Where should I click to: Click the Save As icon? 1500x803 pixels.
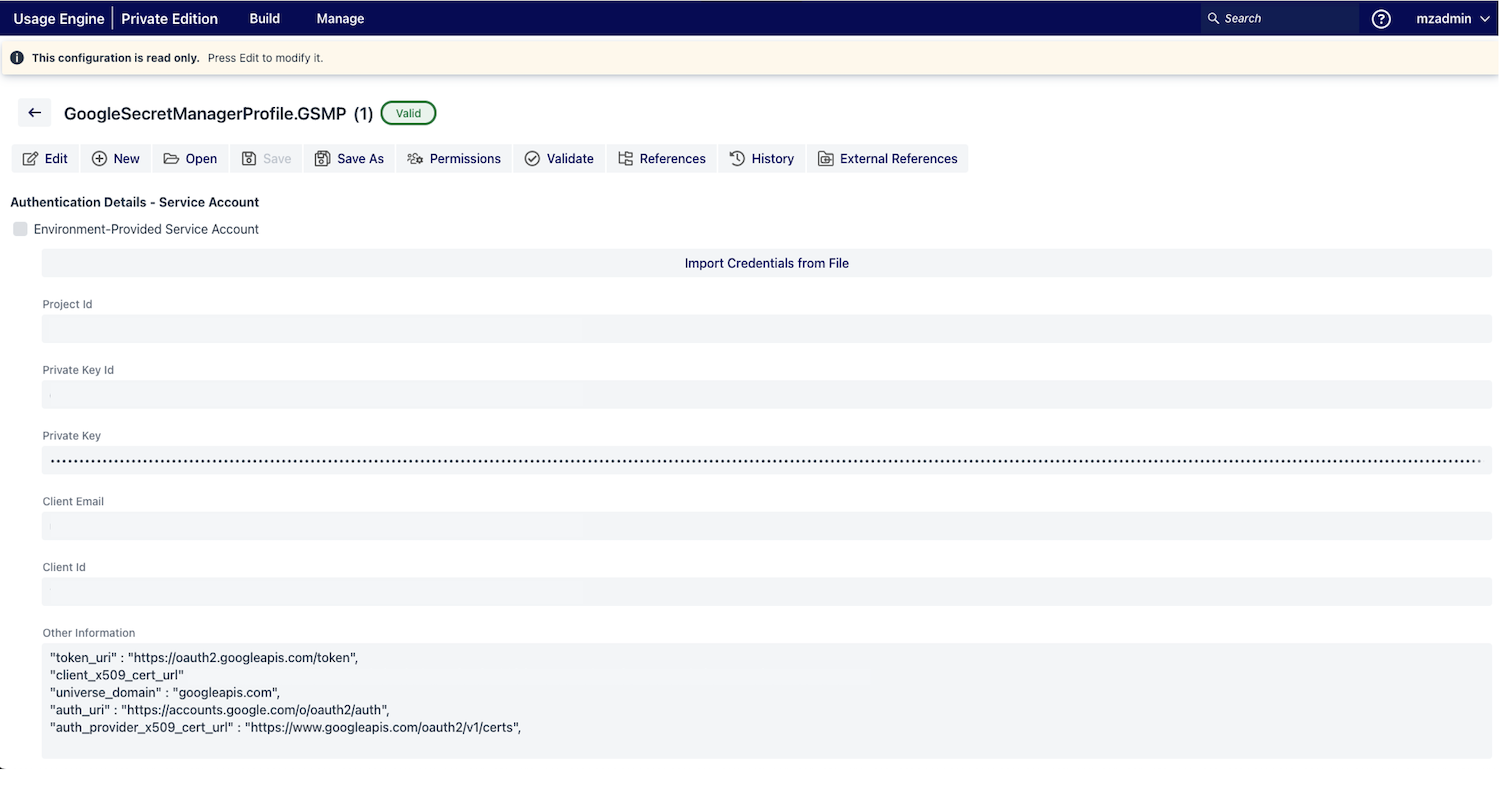pyautogui.click(x=322, y=158)
